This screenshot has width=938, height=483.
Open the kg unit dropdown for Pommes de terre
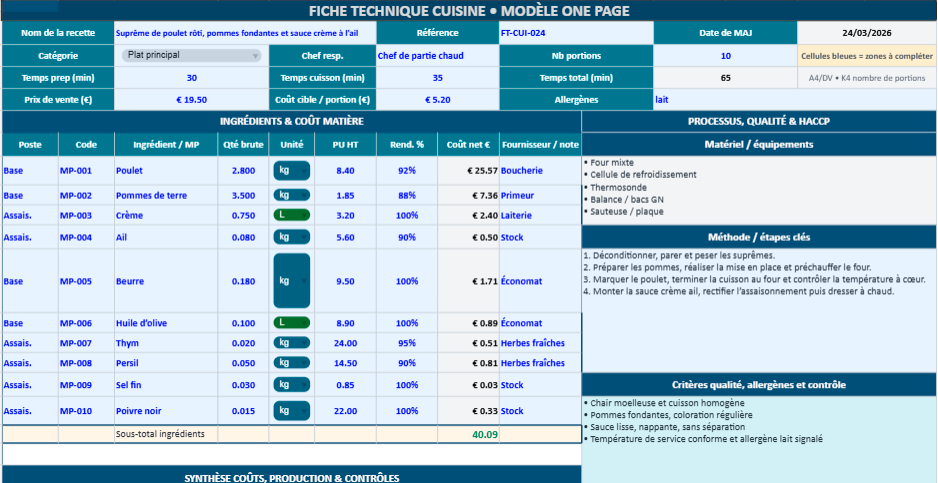point(291,195)
